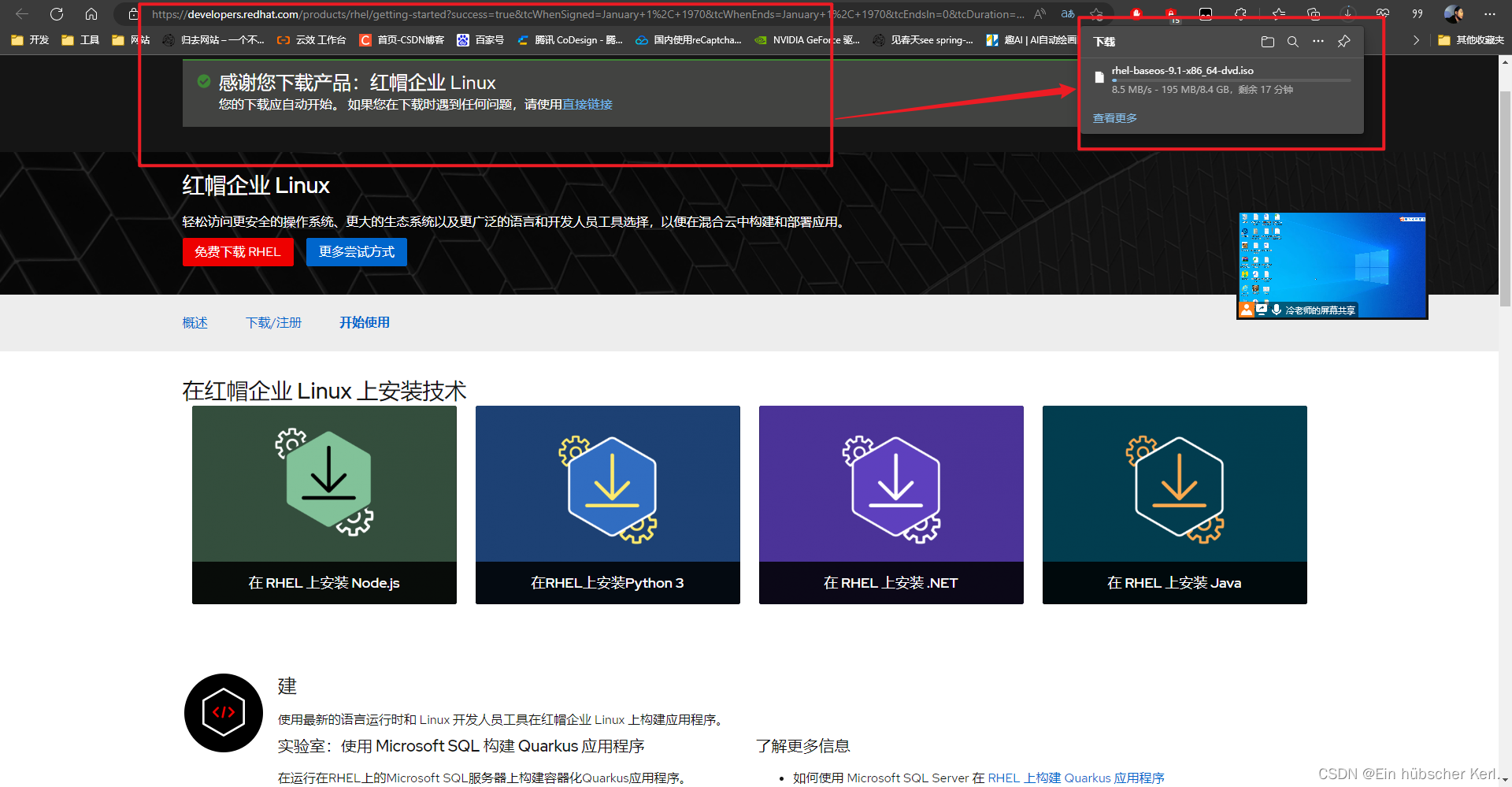Open the 腾讯 CoDesign bookmark
The image size is (1512, 787).
pos(570,40)
